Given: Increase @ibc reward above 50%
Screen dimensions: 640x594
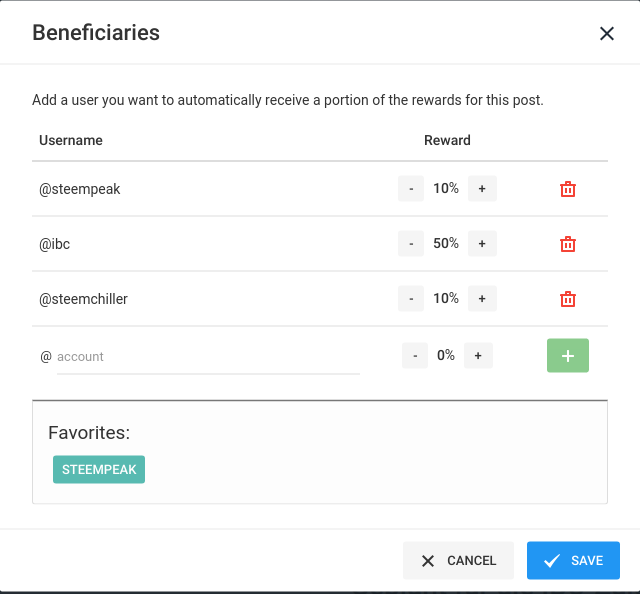Looking at the screenshot, I should [x=482, y=244].
